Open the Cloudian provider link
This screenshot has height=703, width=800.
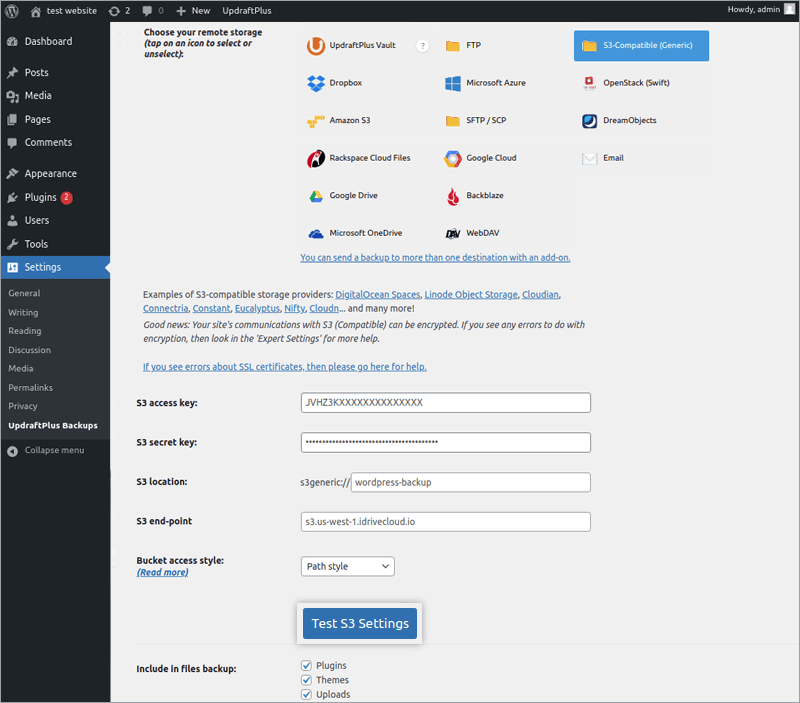[x=540, y=294]
